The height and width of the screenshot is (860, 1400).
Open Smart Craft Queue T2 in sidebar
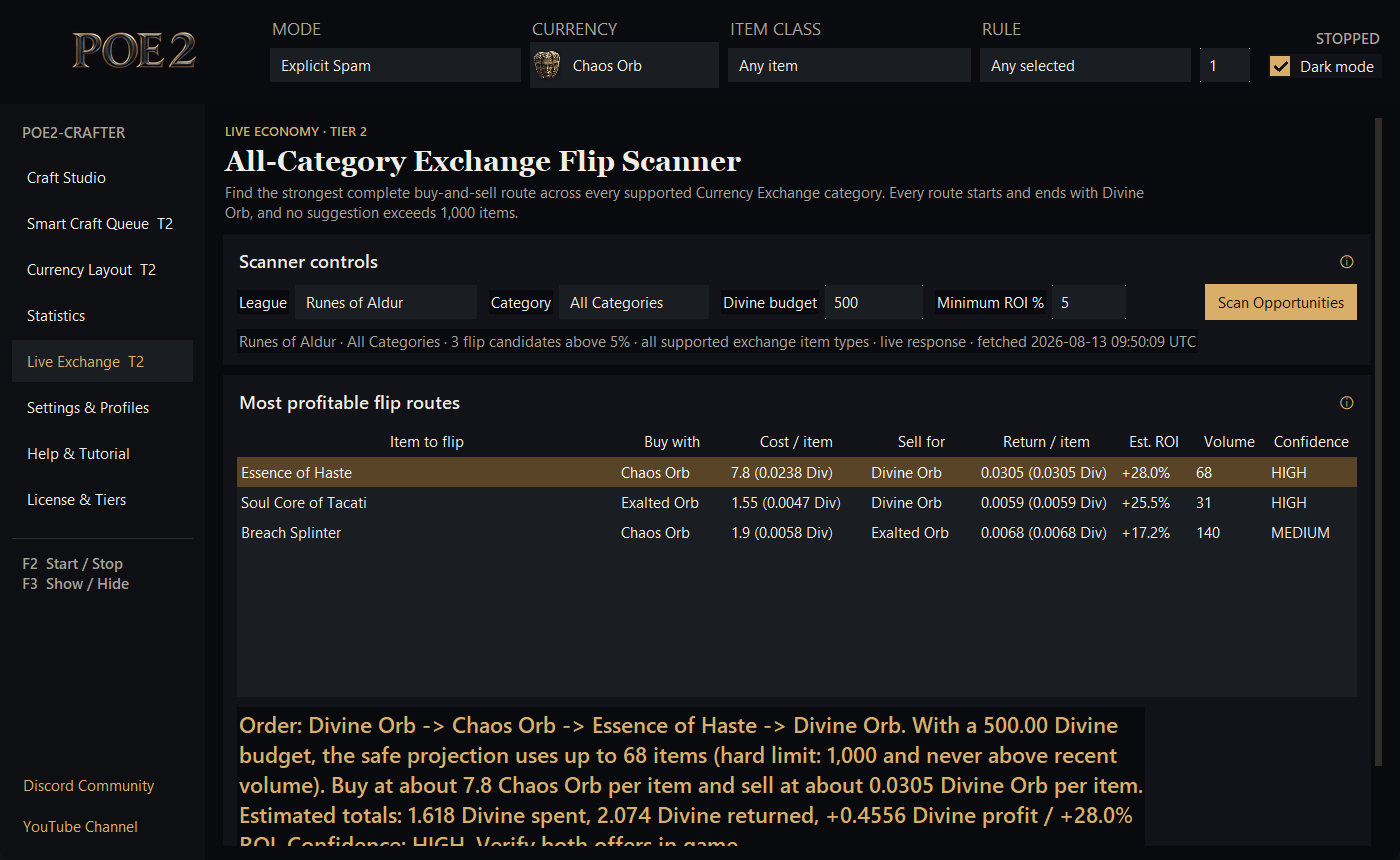(102, 224)
